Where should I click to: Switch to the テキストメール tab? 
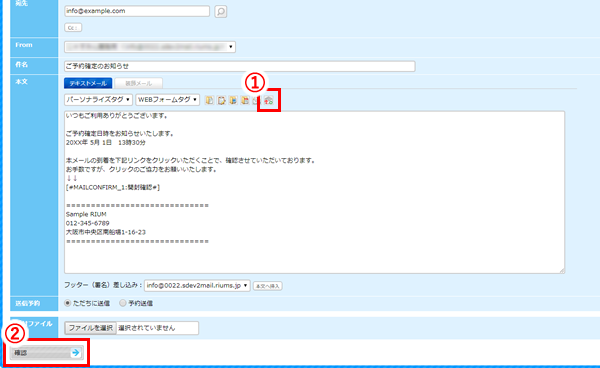click(x=88, y=83)
